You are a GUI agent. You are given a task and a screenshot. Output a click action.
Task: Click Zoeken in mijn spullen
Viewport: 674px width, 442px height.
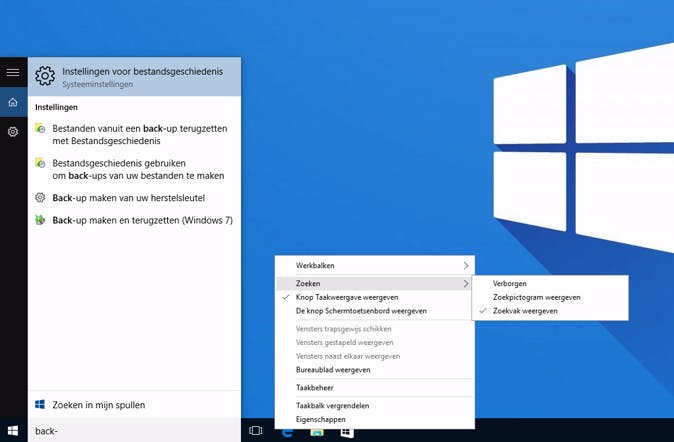point(135,405)
